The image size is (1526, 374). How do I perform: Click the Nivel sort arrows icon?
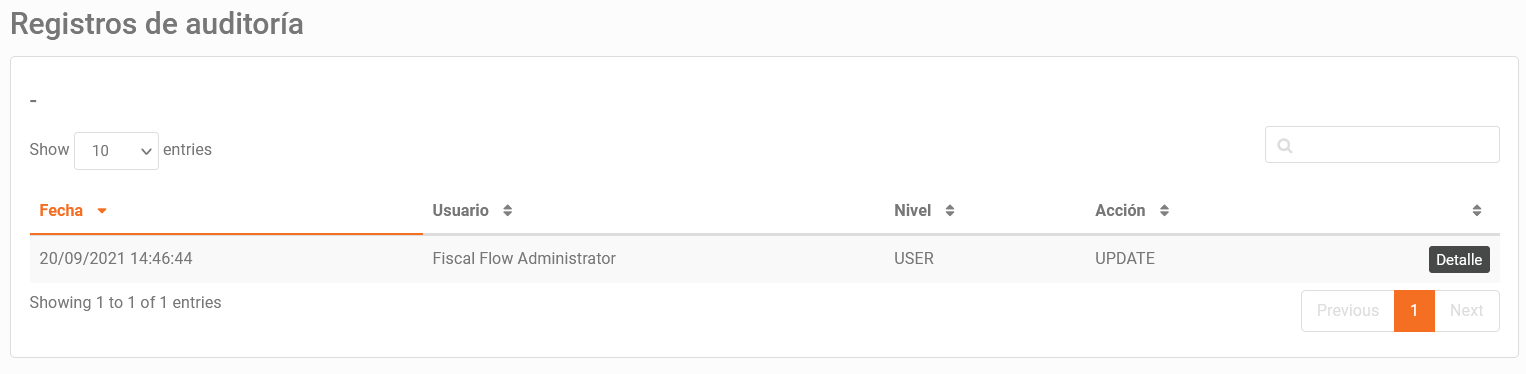949,211
